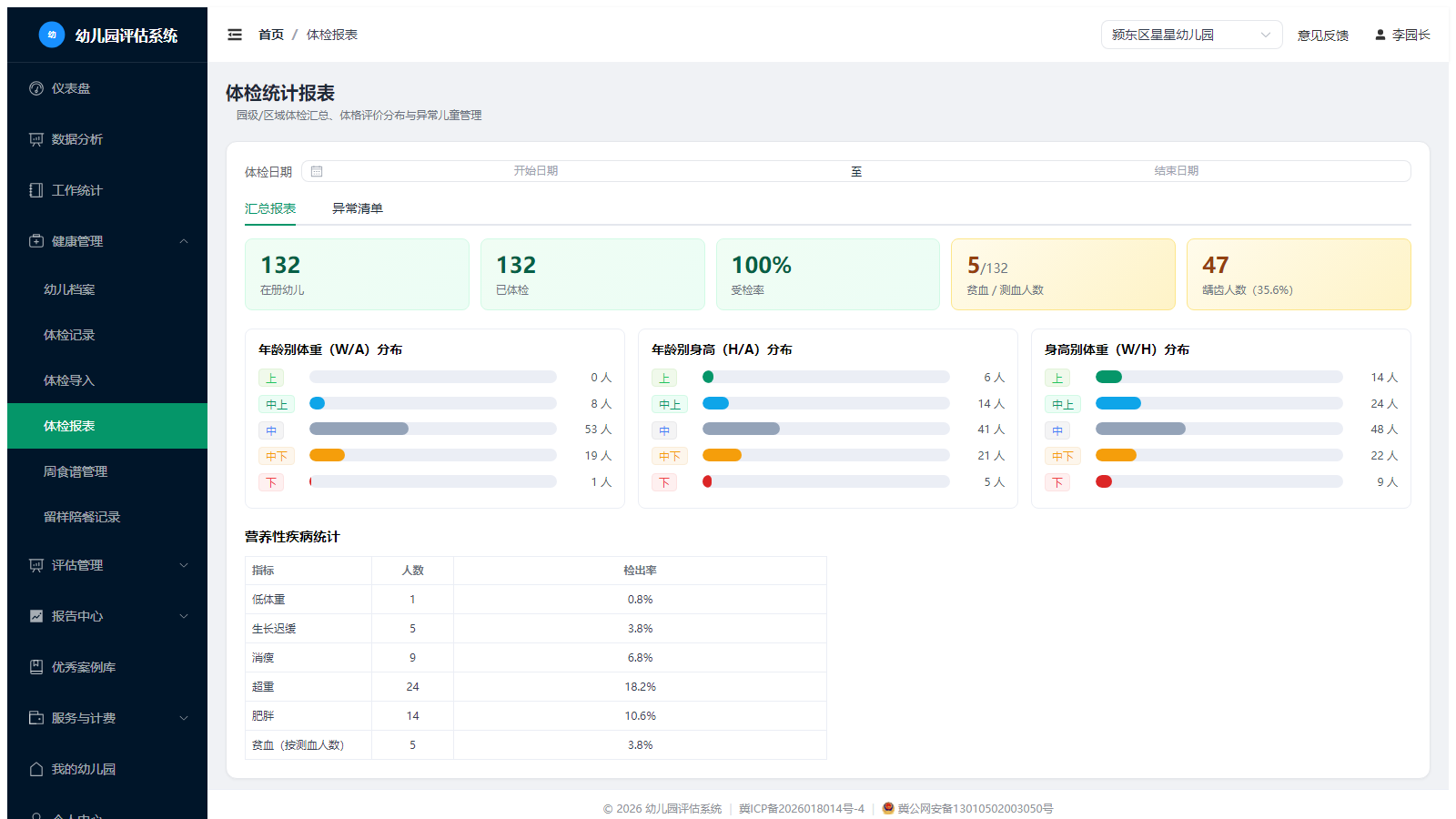Image resolution: width=1456 pixels, height=819 pixels.
Task: Click the W/A 中 level progress bar
Action: coord(433,429)
